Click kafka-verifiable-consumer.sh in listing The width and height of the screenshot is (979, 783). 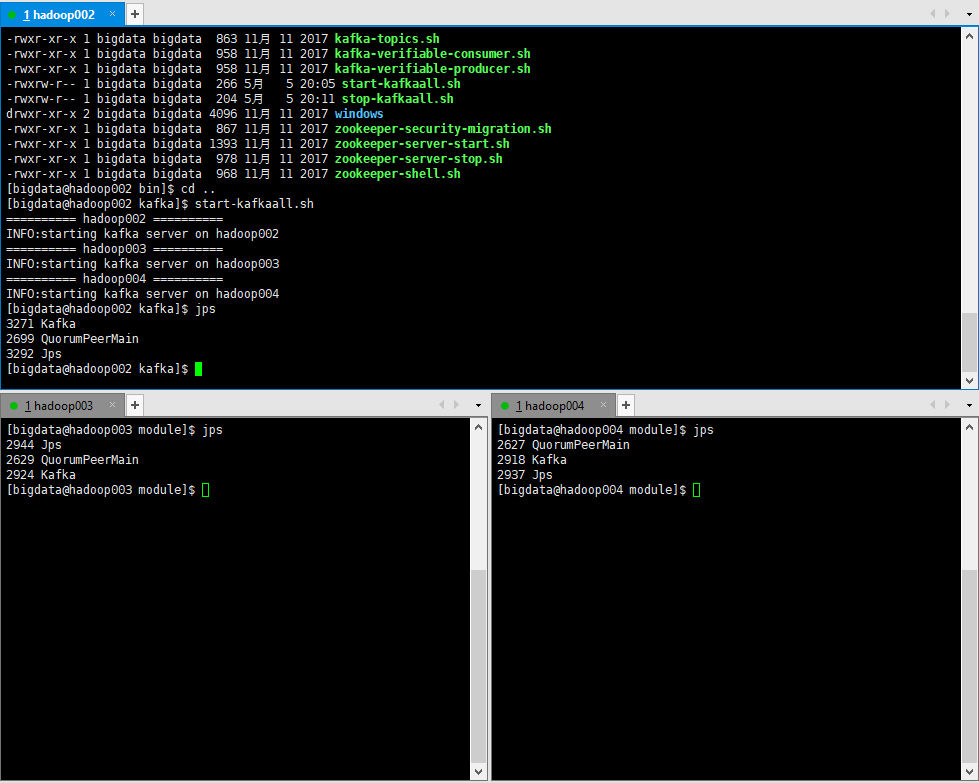point(433,54)
